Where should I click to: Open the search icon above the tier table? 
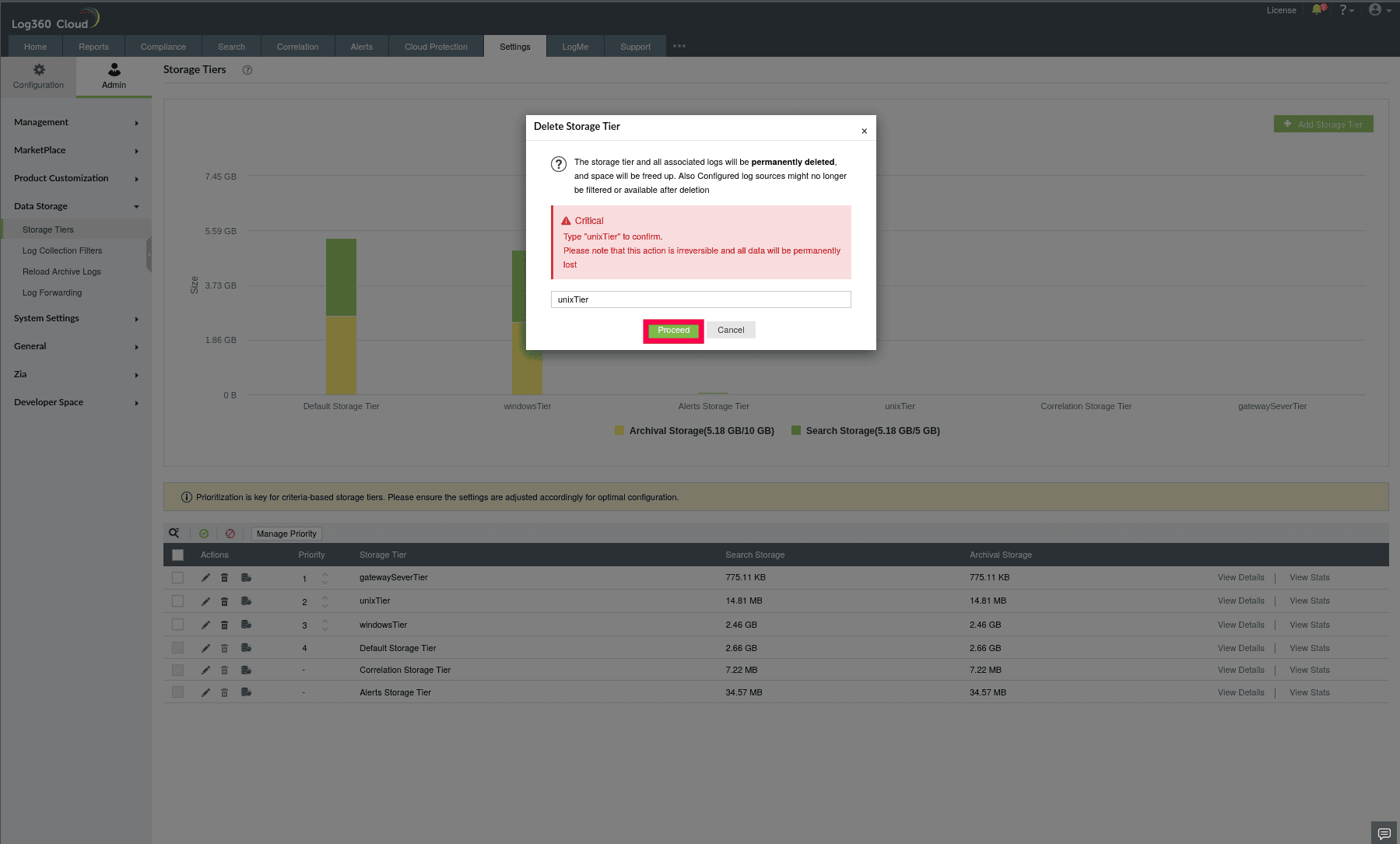pos(174,533)
